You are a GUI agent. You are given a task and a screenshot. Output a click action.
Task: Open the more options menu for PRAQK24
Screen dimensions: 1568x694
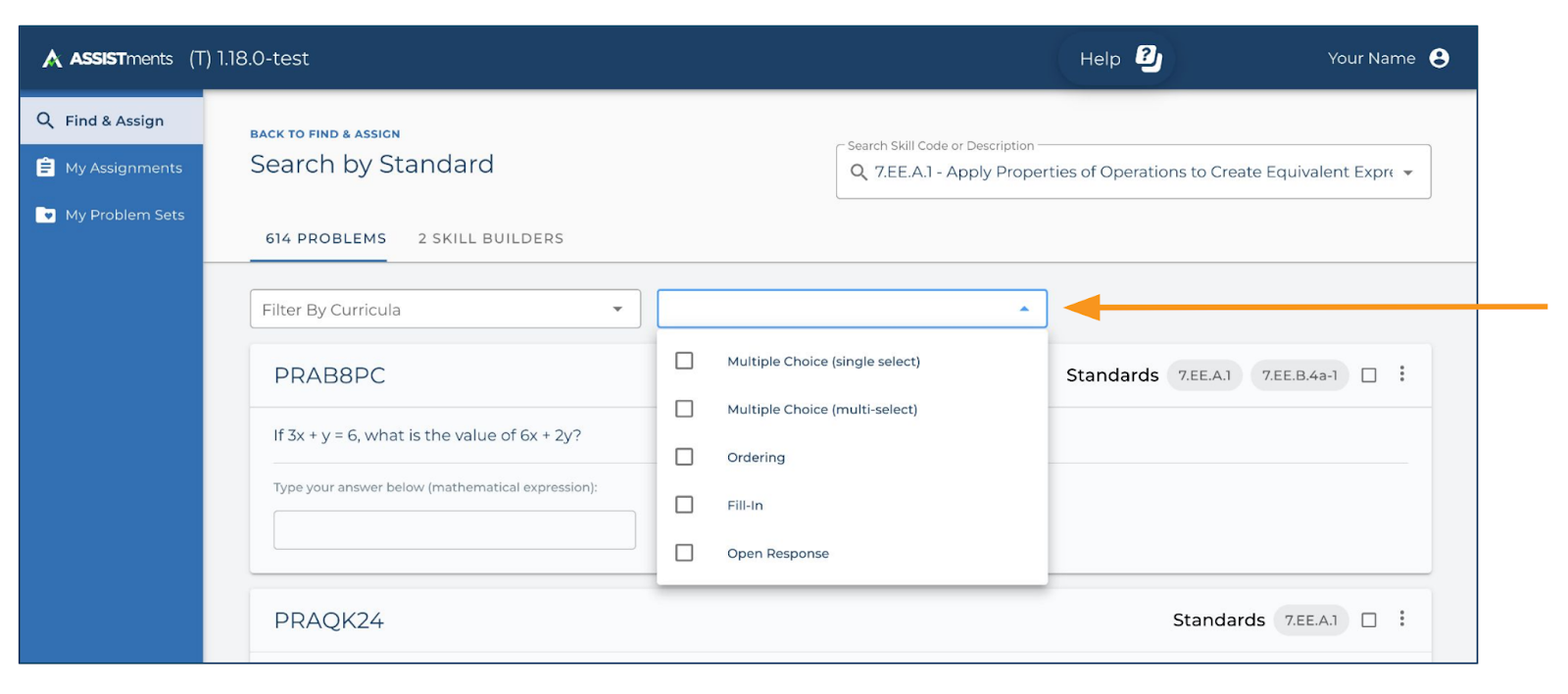[1402, 620]
